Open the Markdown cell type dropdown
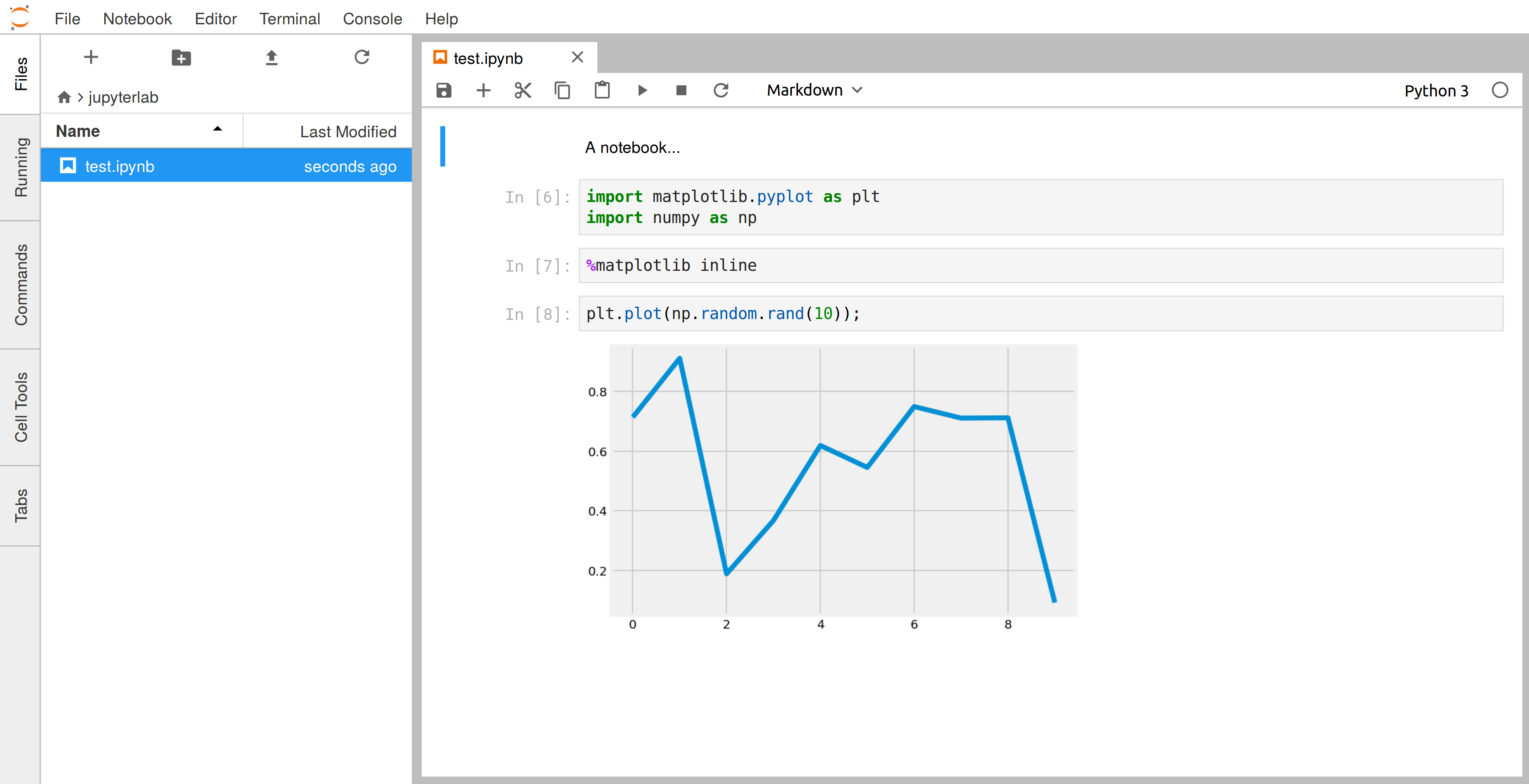The image size is (1529, 784). pyautogui.click(x=814, y=90)
